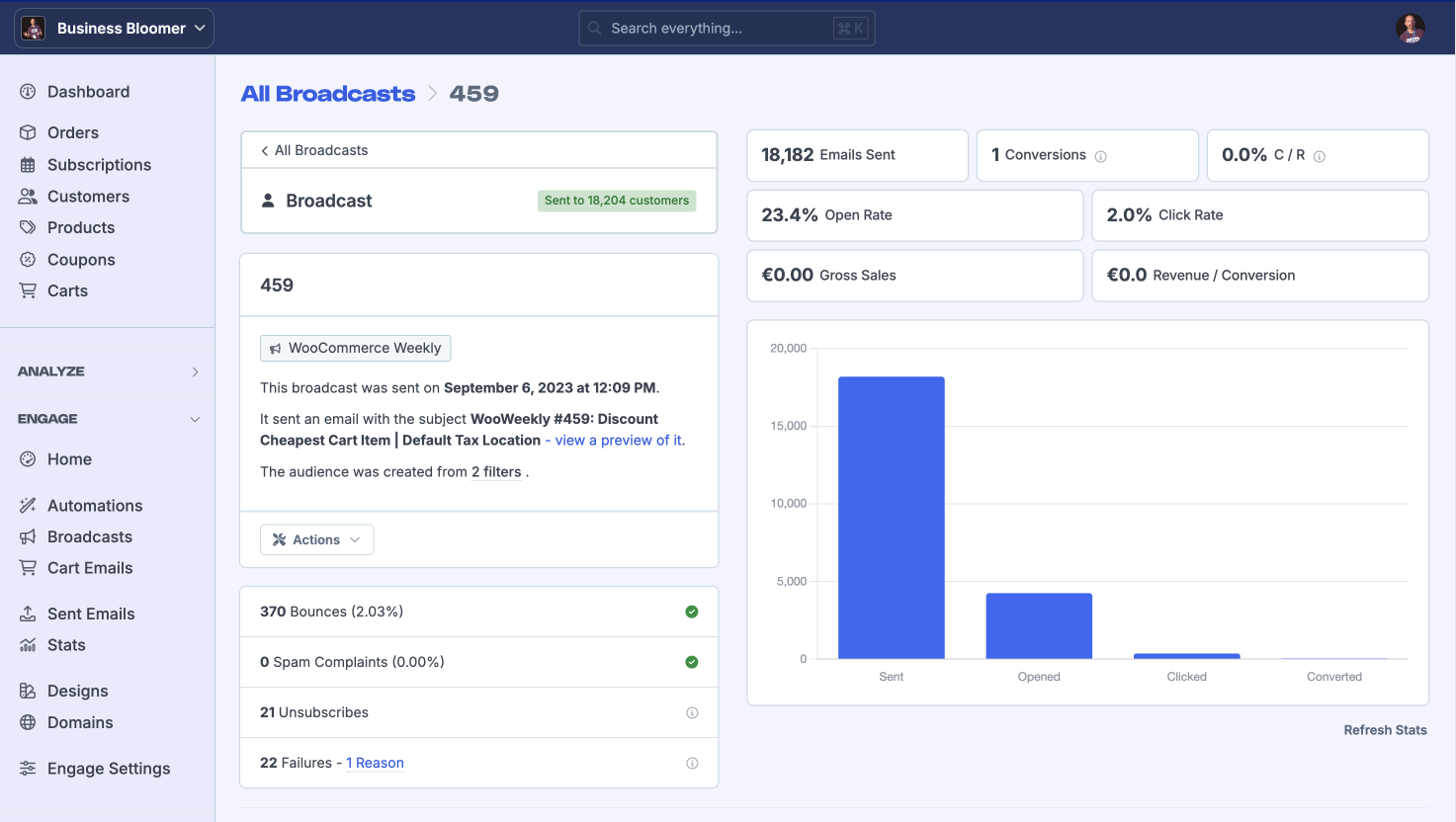Screen dimensions: 1456x822
Task: Select the Domains icon
Action: click(x=28, y=722)
